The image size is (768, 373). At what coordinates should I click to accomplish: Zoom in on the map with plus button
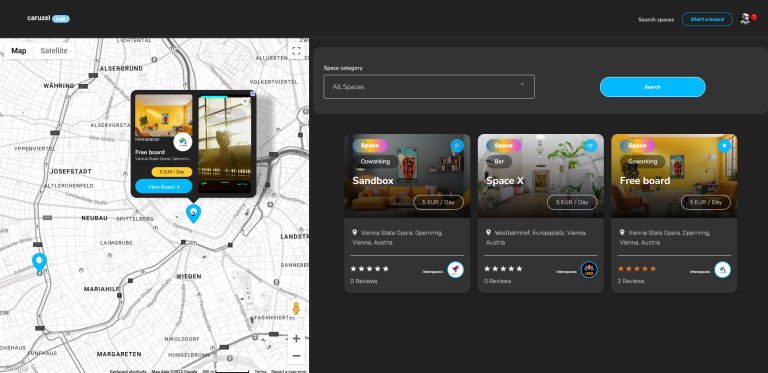click(296, 339)
